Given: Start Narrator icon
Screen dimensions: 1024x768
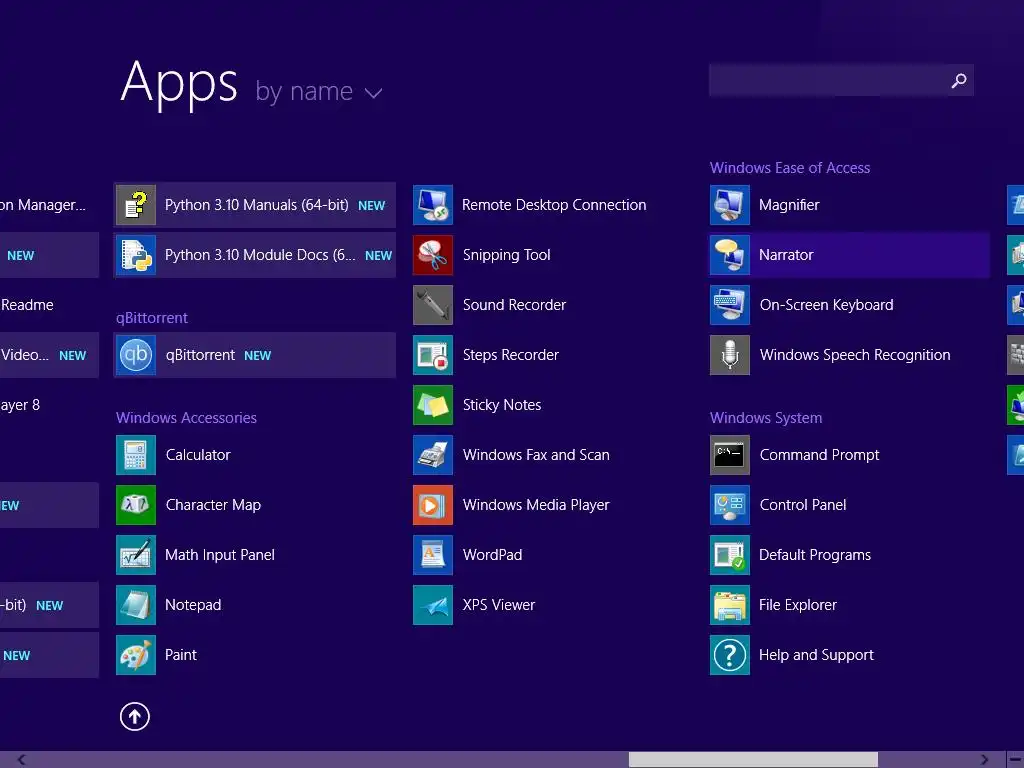Looking at the screenshot, I should pos(730,255).
